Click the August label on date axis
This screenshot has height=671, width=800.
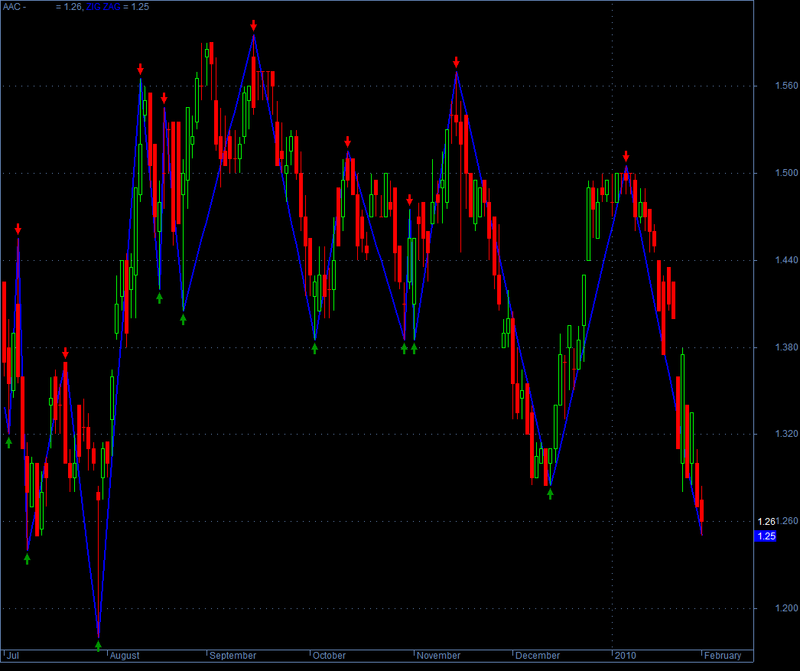click(124, 656)
